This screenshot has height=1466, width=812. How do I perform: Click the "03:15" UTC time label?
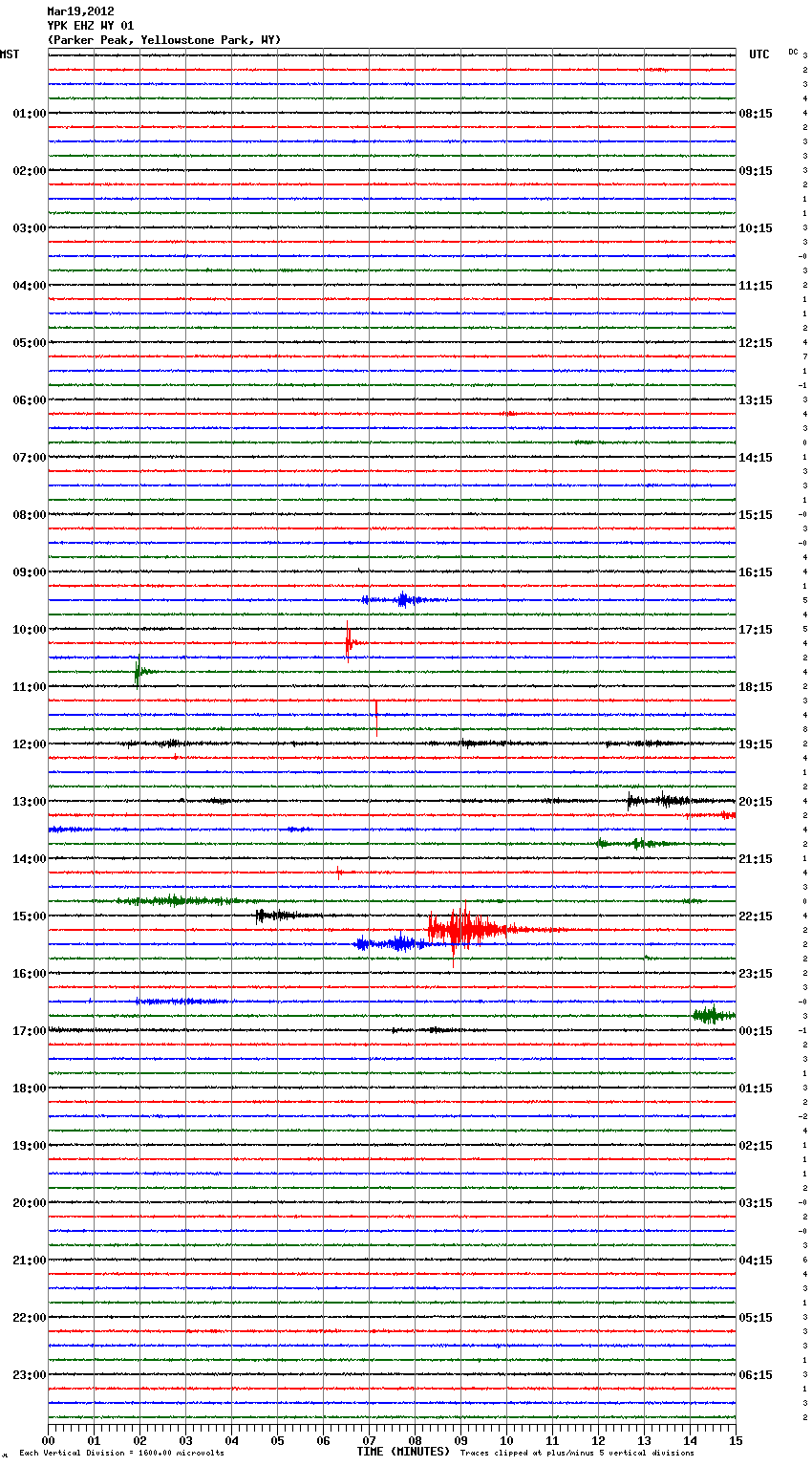(x=756, y=1203)
